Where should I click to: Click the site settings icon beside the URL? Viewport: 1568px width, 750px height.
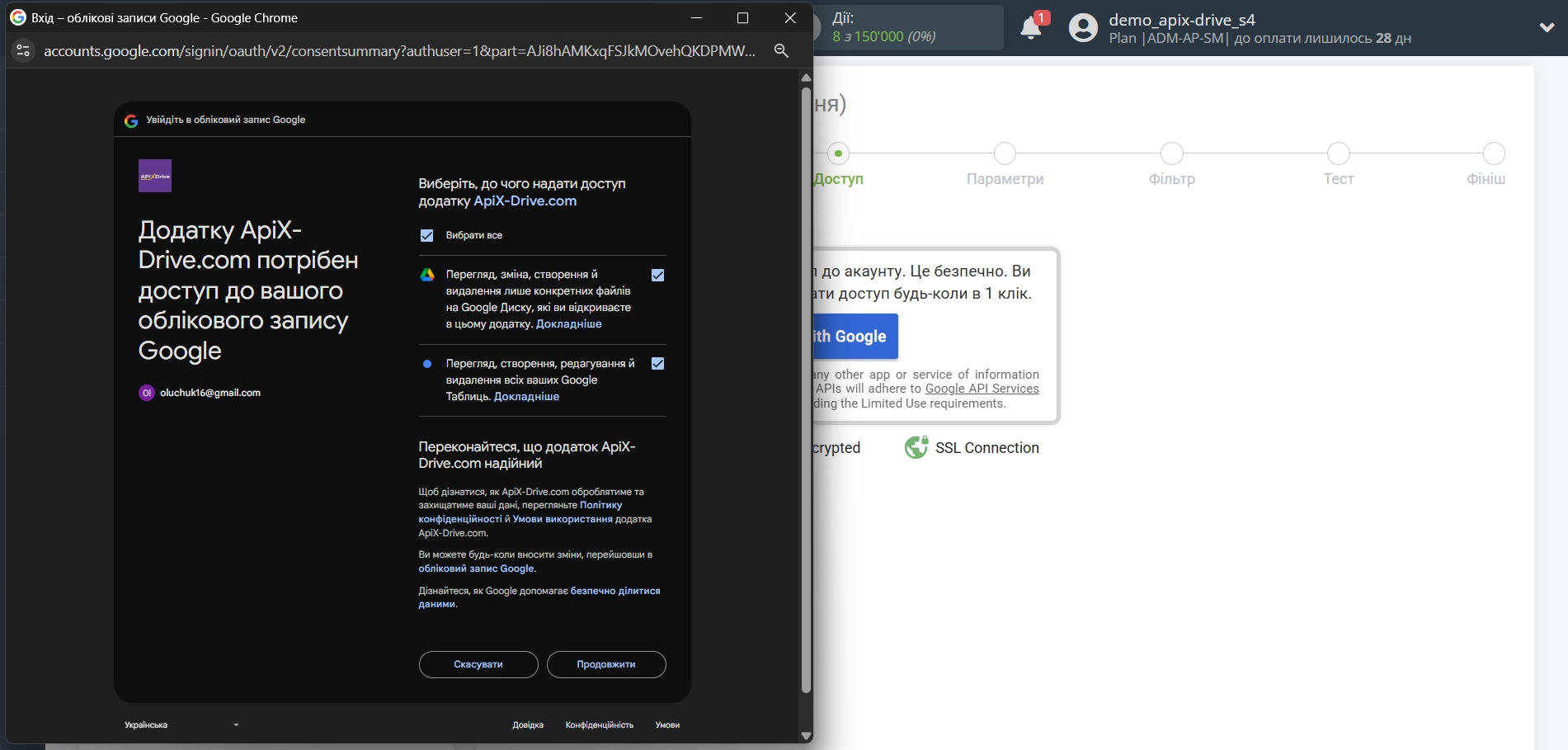[x=22, y=50]
